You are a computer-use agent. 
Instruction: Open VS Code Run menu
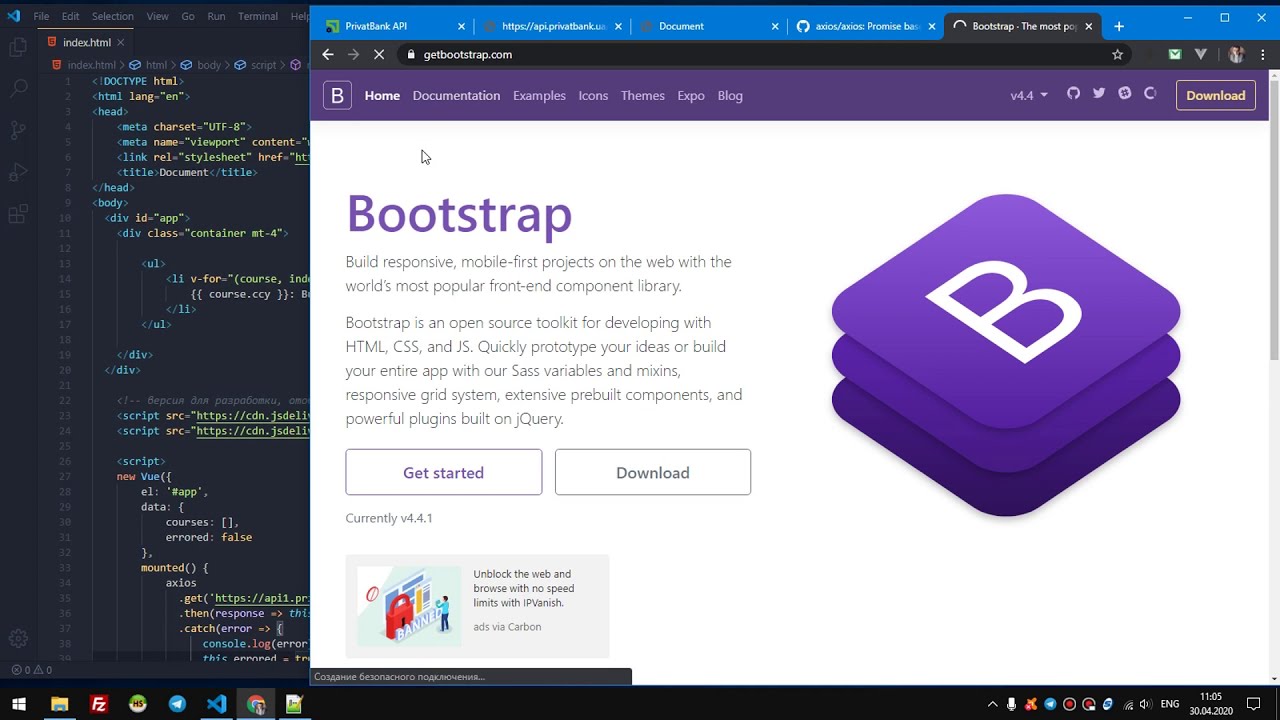pyautogui.click(x=216, y=16)
